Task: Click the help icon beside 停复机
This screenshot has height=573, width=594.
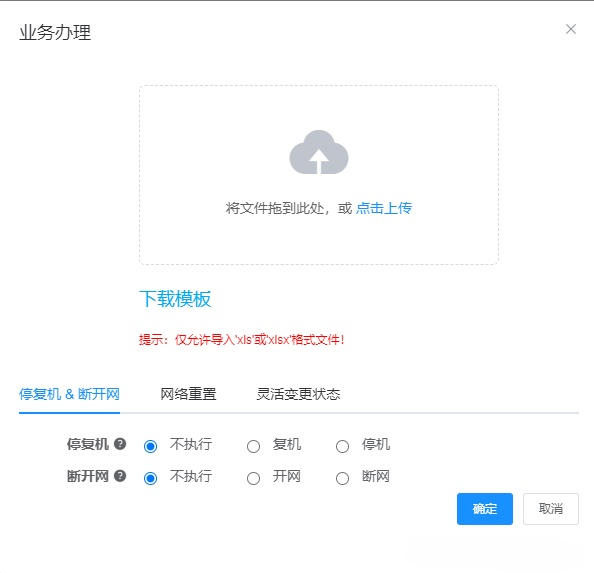Action: (x=120, y=443)
